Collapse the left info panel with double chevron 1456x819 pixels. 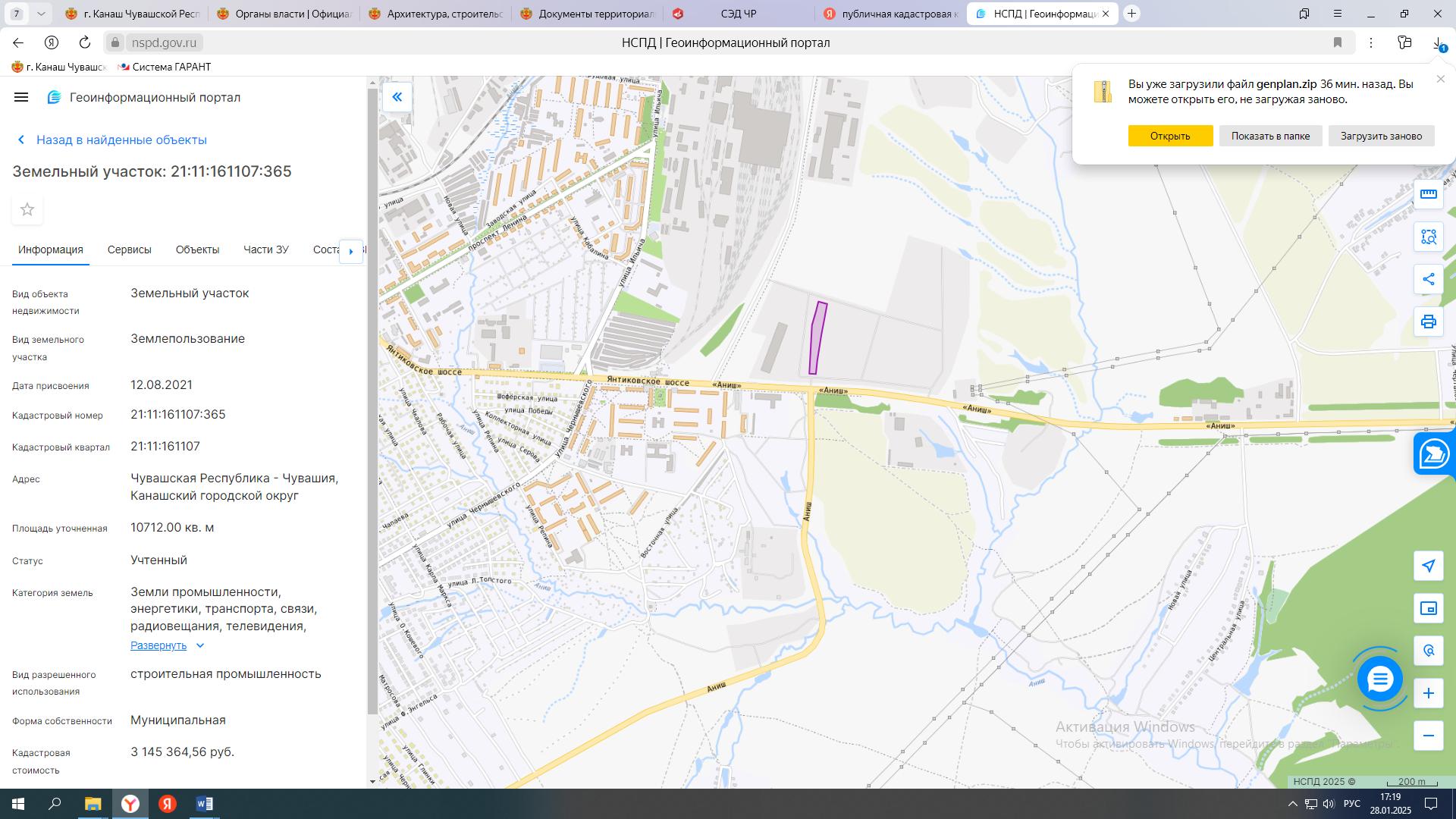(x=397, y=97)
